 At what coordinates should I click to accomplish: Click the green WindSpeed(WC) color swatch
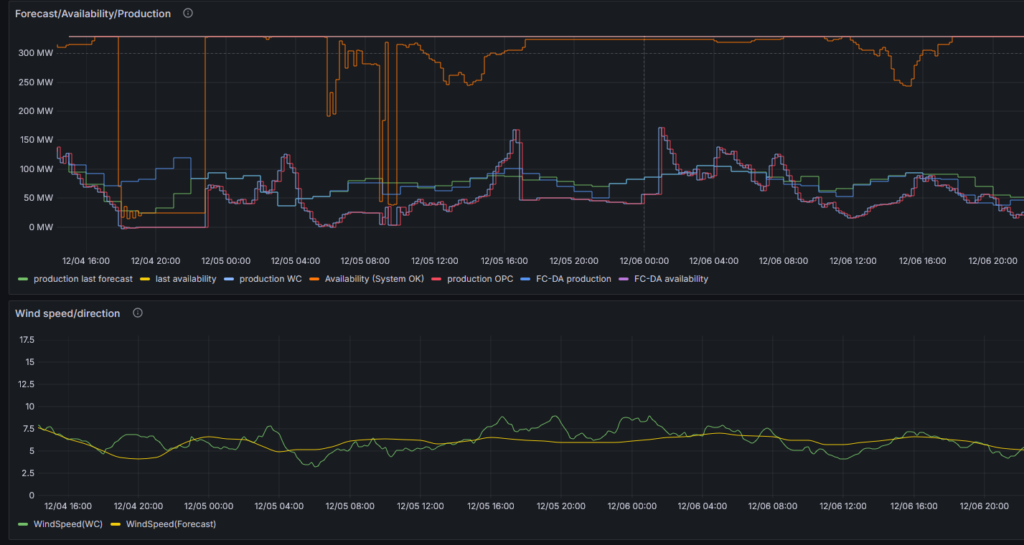(23, 524)
